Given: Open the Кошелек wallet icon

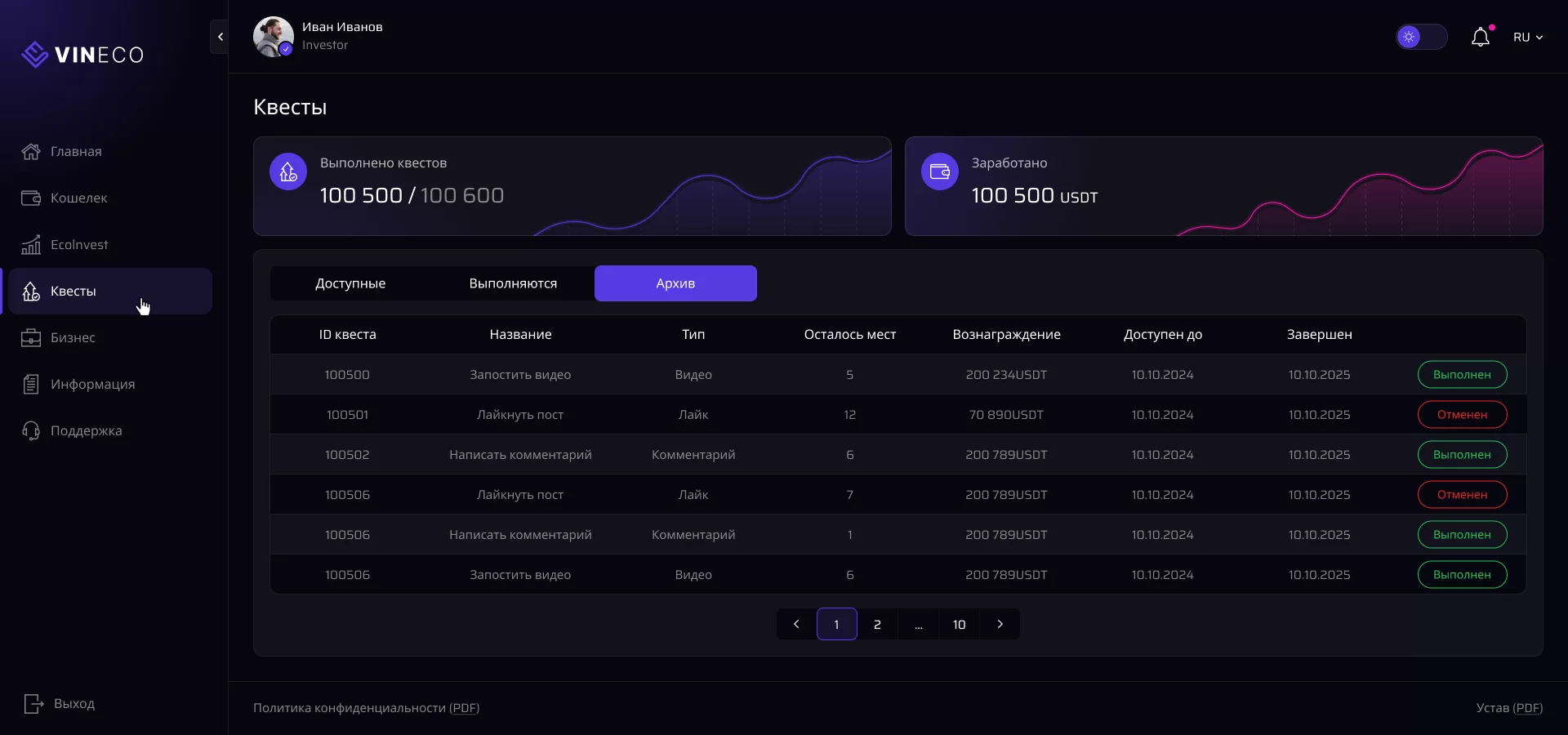Looking at the screenshot, I should click(x=31, y=198).
